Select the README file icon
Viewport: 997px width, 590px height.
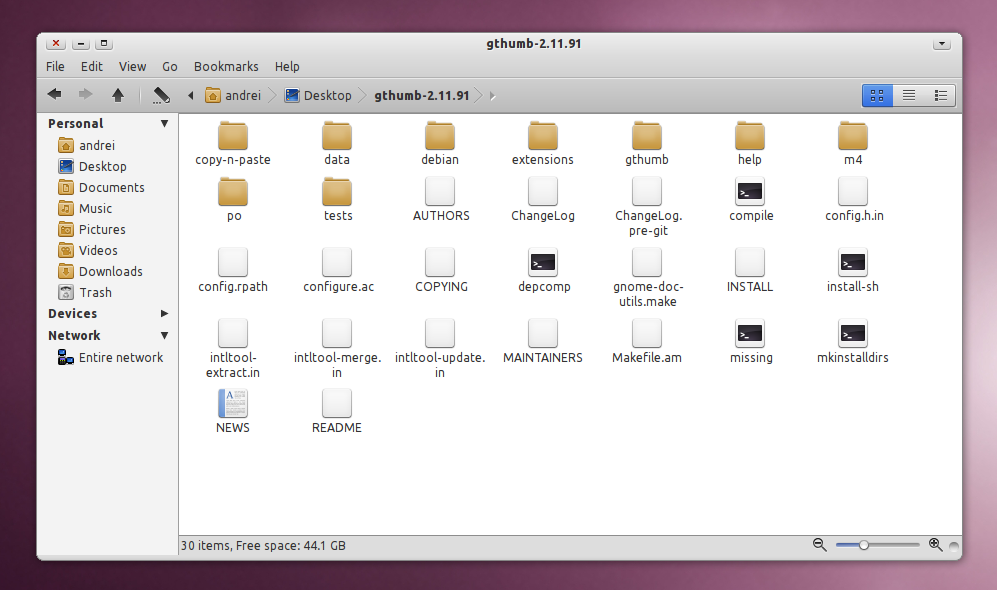click(x=337, y=403)
